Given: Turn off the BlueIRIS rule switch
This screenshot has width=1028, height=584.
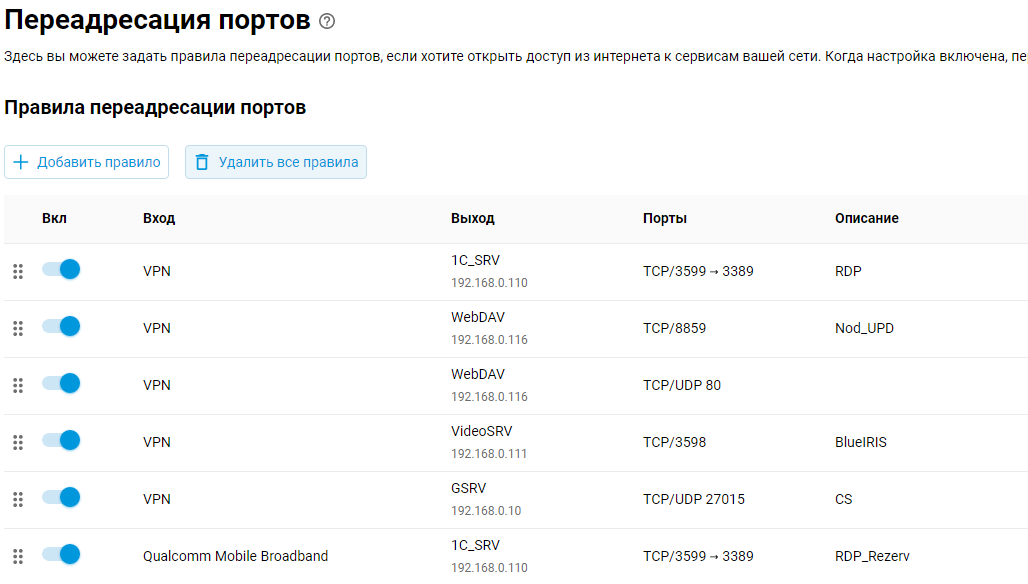Looking at the screenshot, I should pos(61,440).
